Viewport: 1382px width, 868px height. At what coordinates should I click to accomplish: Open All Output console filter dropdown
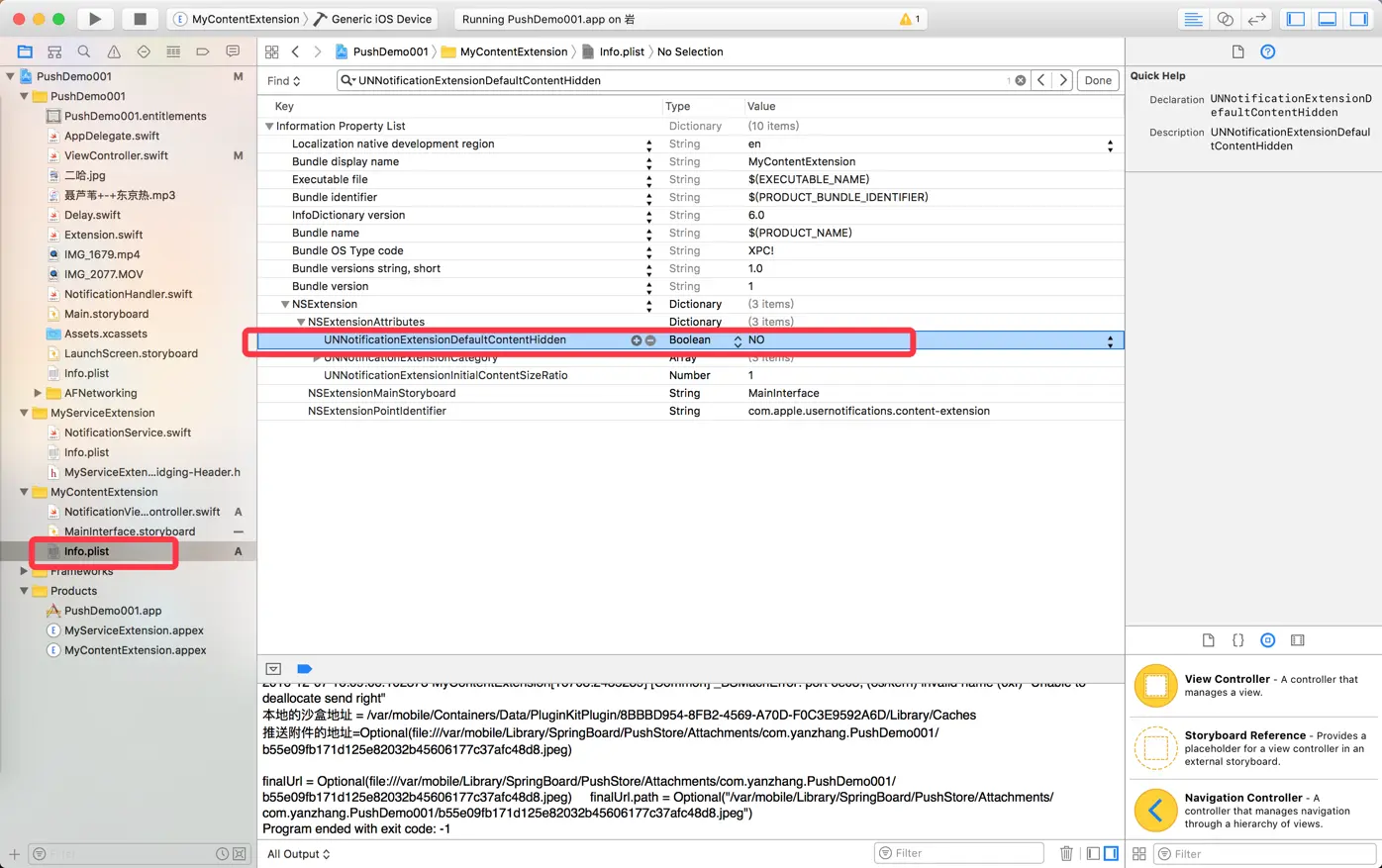[x=298, y=854]
